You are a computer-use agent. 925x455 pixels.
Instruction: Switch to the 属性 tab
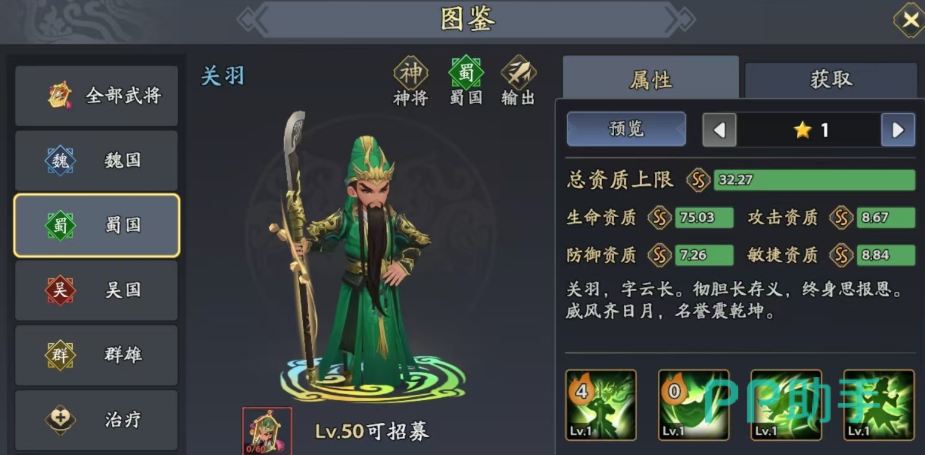[651, 78]
